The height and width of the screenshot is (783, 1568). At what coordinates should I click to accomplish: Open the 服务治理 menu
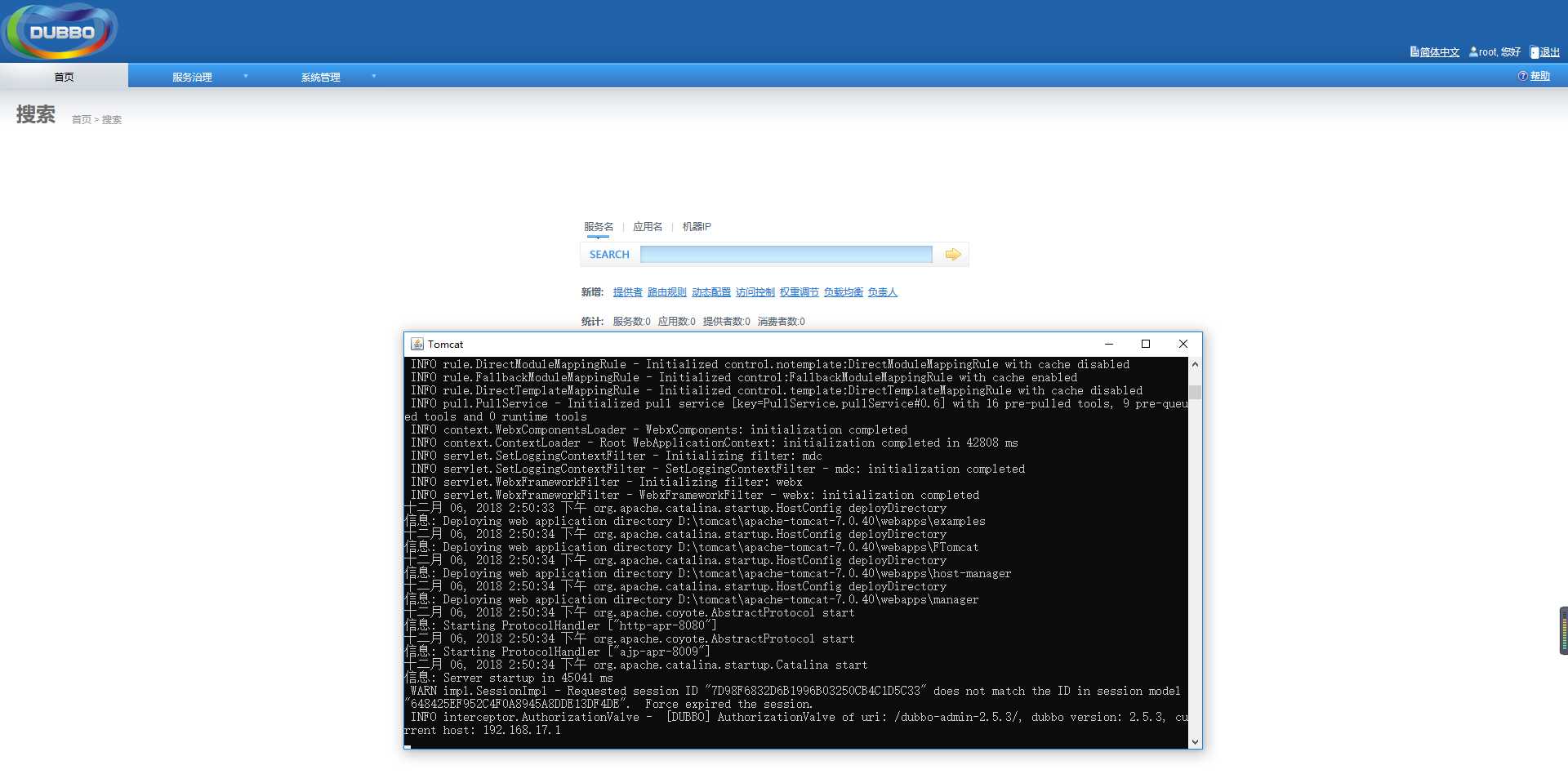(192, 77)
